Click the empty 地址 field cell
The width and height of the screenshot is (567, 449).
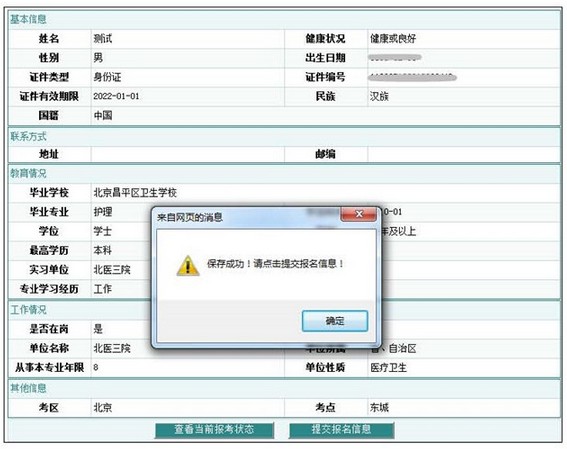(x=188, y=154)
